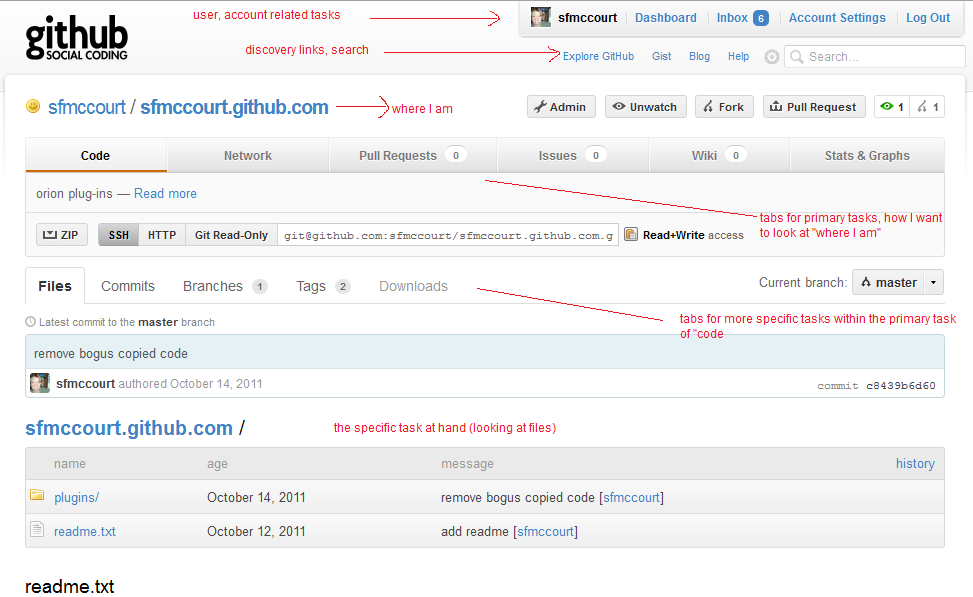Open Account Settings link

point(837,18)
